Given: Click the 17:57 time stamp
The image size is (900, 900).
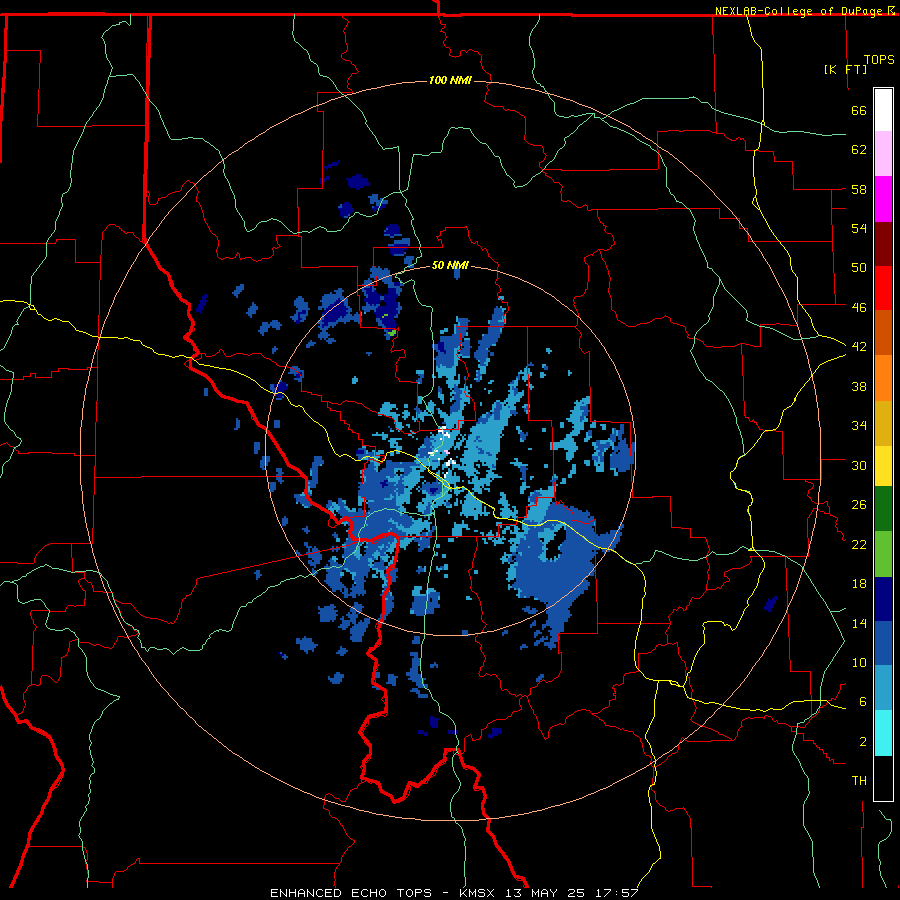Looking at the screenshot, I should pos(618,893).
